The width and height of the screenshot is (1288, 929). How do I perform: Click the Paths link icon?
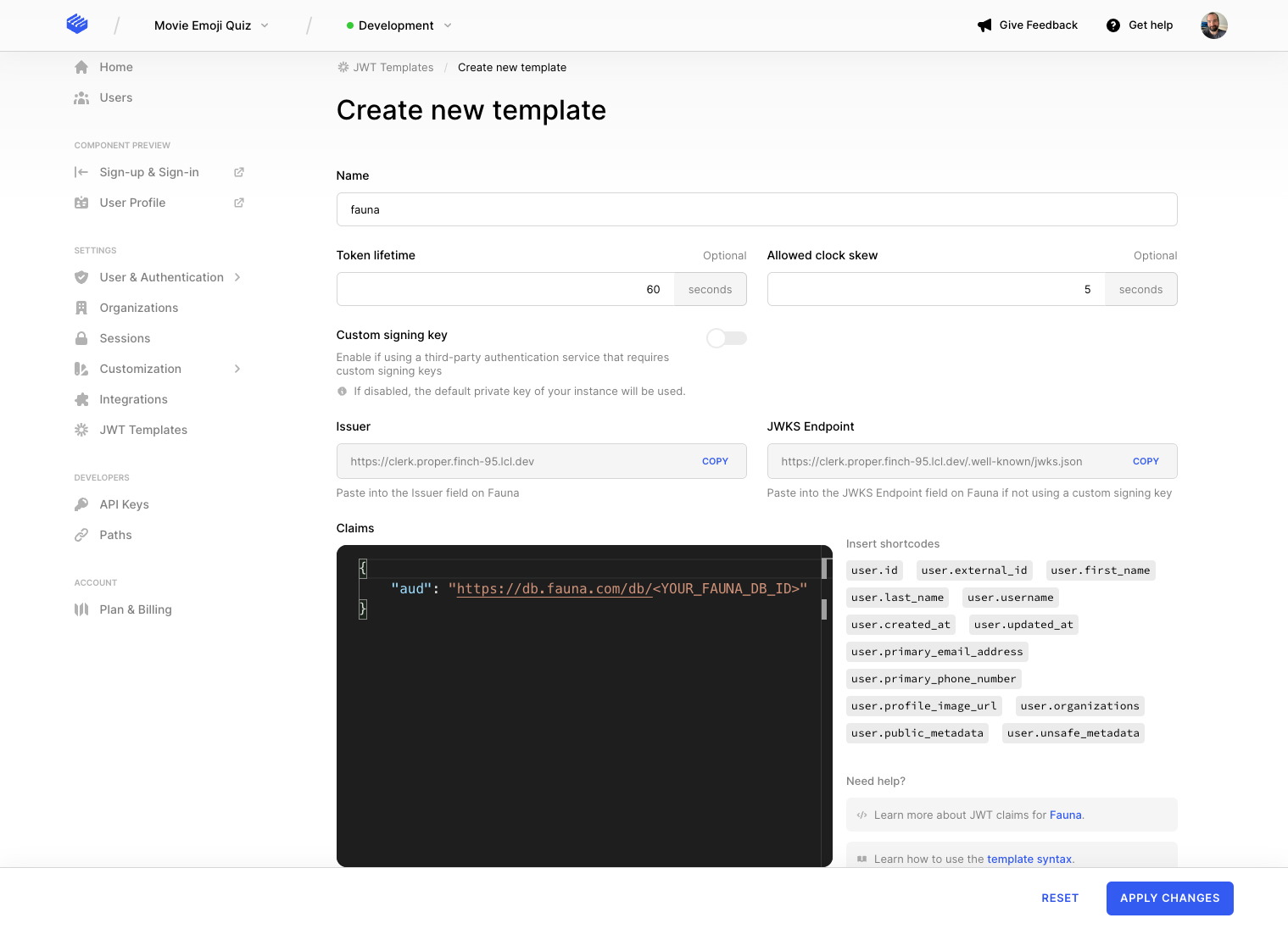pos(81,535)
